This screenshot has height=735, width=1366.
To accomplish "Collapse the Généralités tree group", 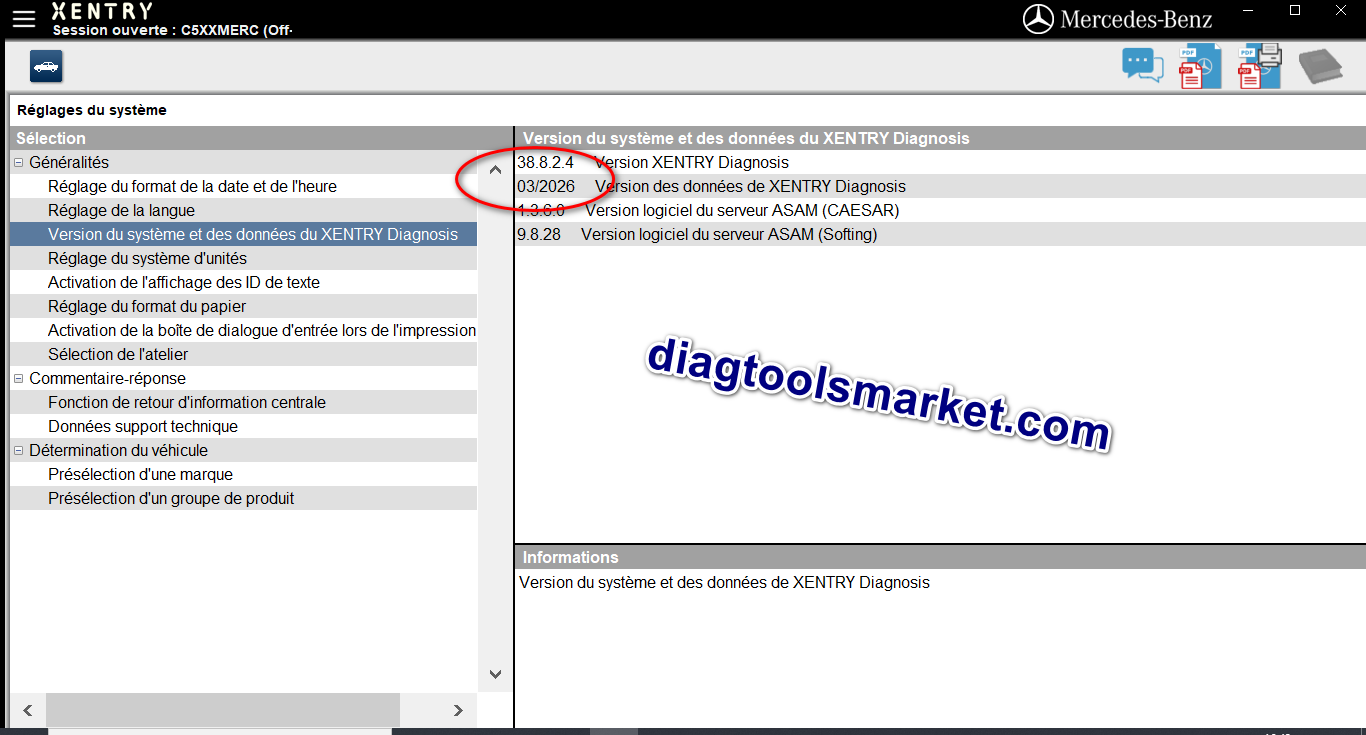I will click(x=18, y=162).
